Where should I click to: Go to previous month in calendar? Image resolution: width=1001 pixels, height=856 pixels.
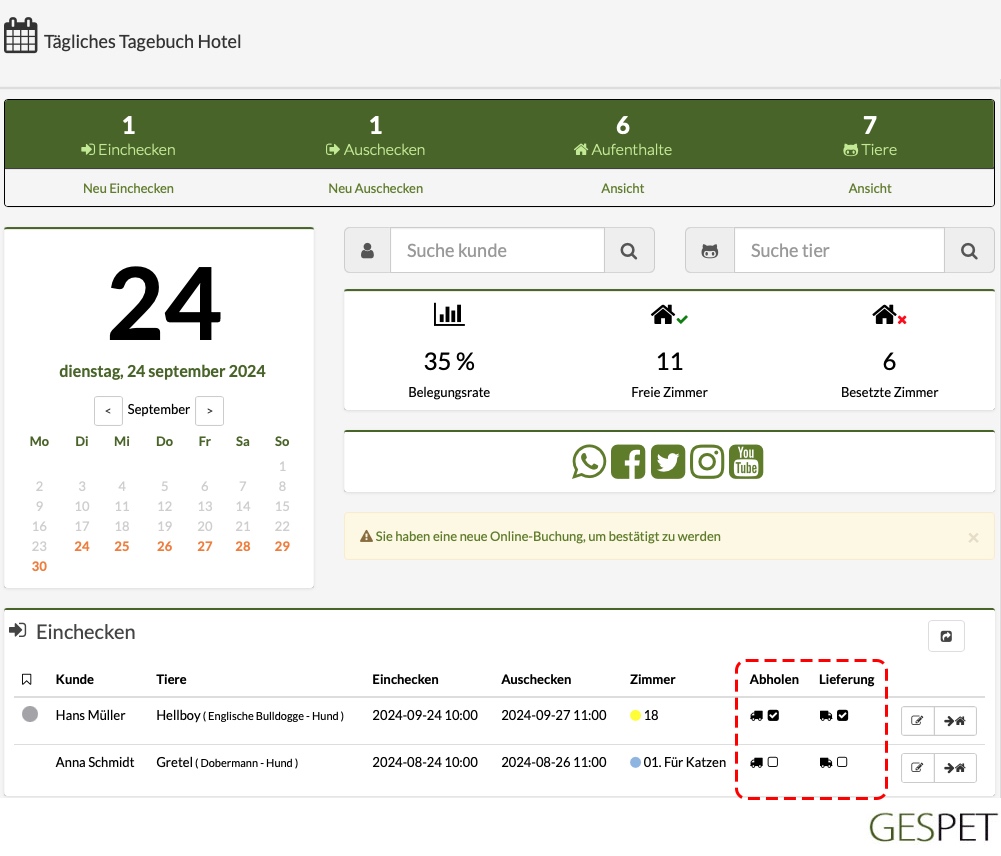pos(108,410)
